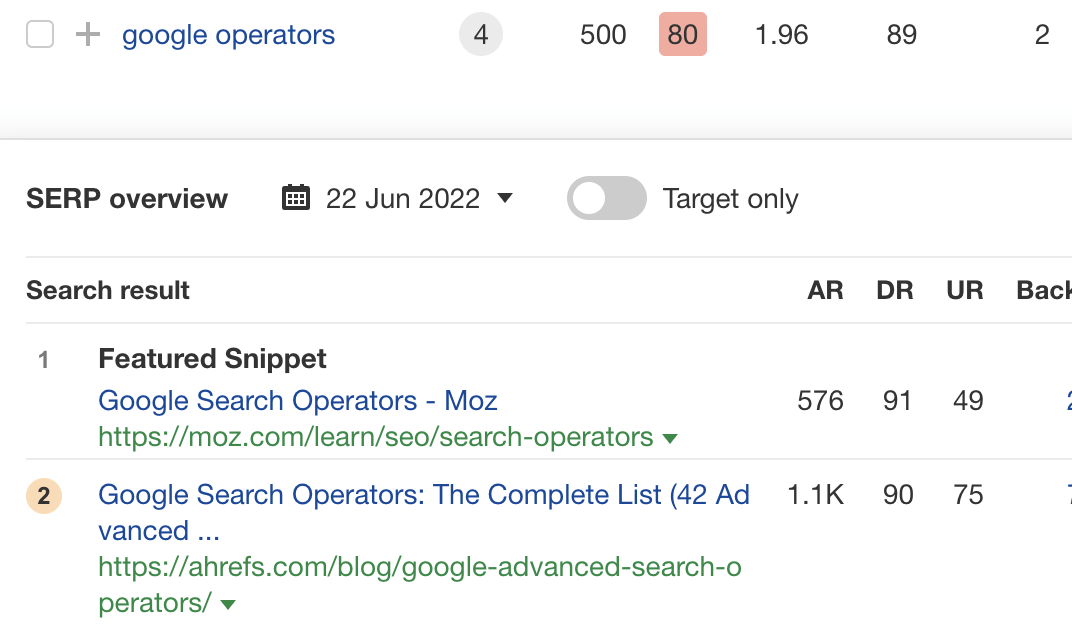Open the "Google Search Operators - Moz" result

(x=297, y=400)
